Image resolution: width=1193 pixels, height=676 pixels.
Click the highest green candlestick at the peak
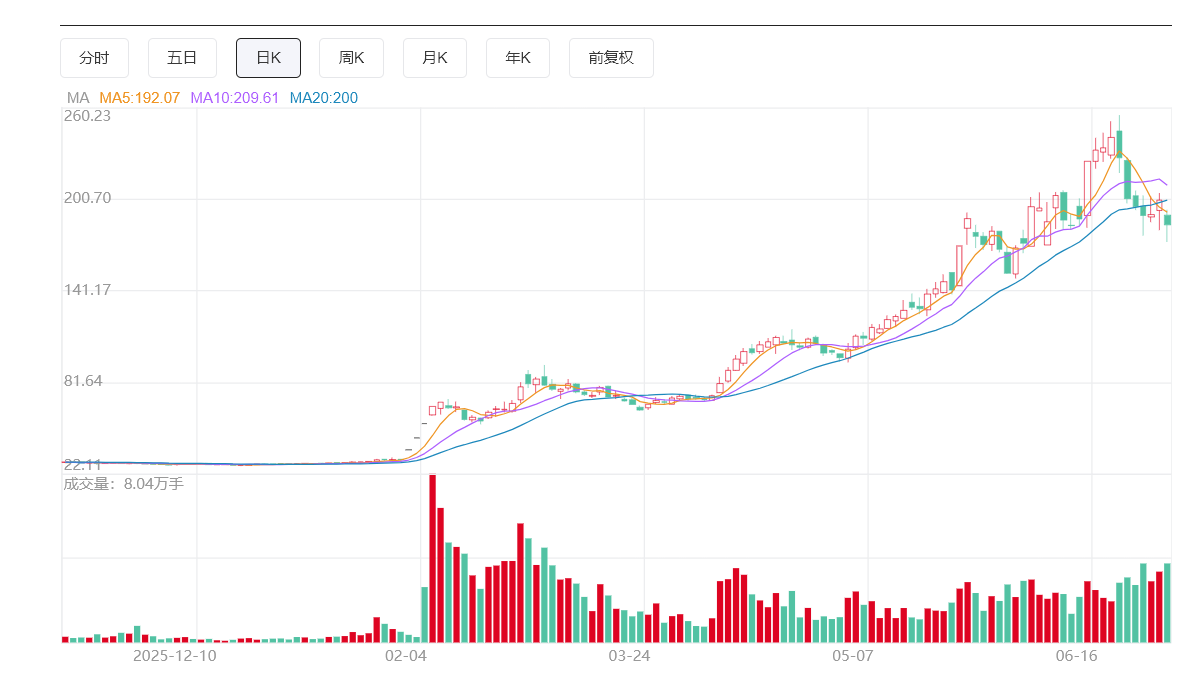pos(1119,142)
